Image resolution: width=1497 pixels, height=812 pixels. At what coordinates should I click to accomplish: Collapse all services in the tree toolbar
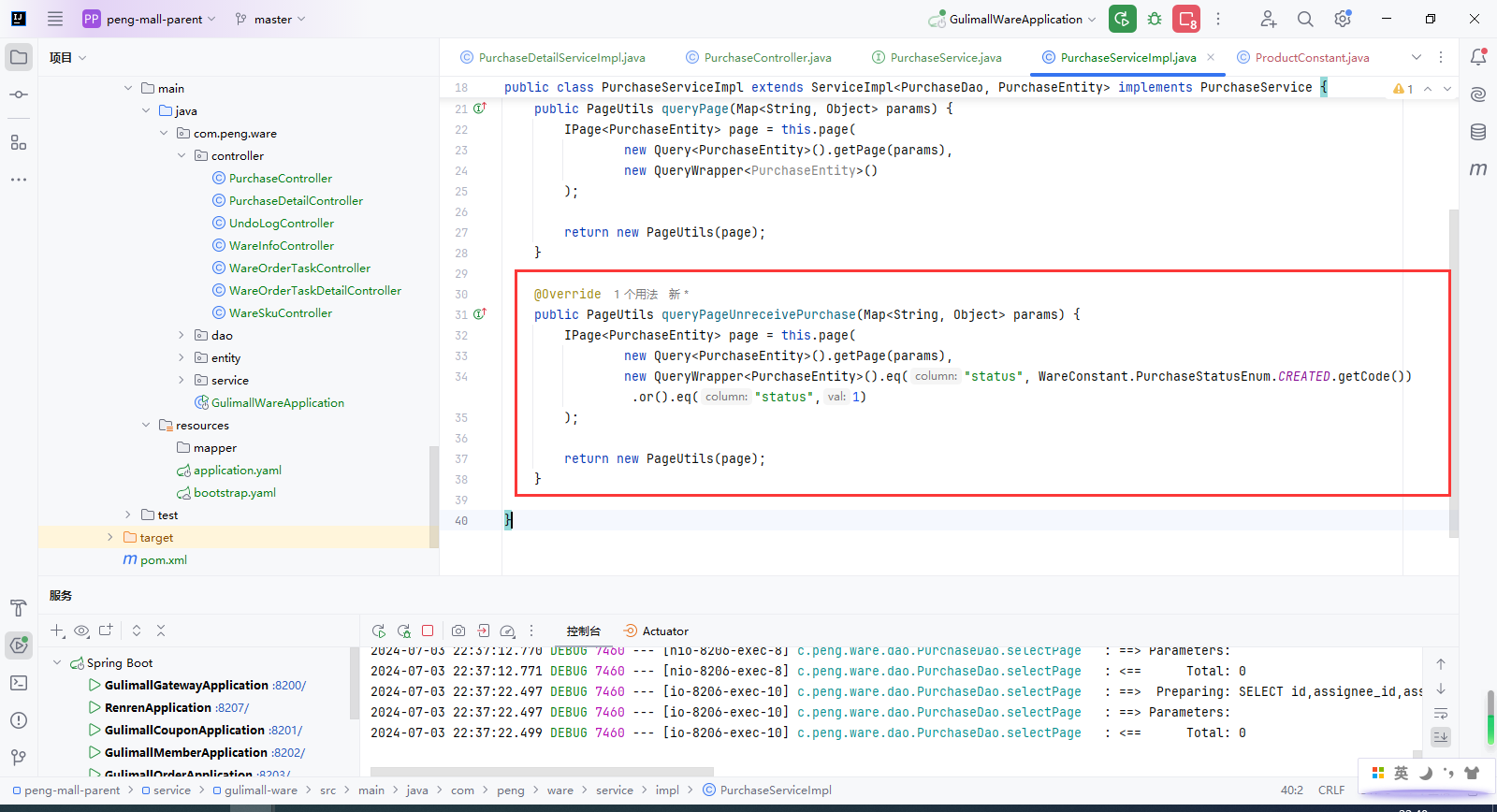(161, 631)
